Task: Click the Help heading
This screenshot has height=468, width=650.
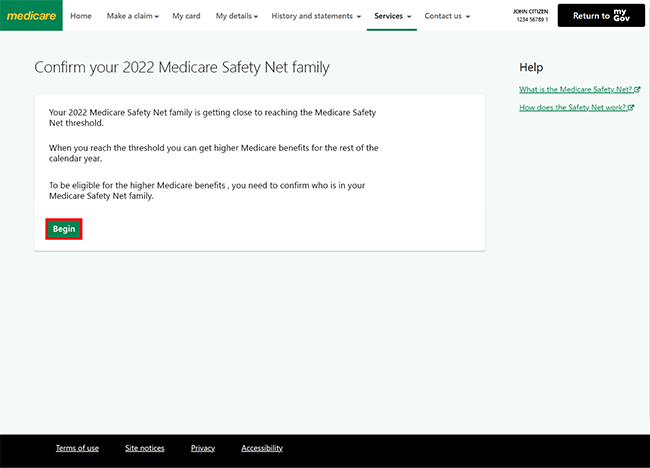Action: (531, 67)
